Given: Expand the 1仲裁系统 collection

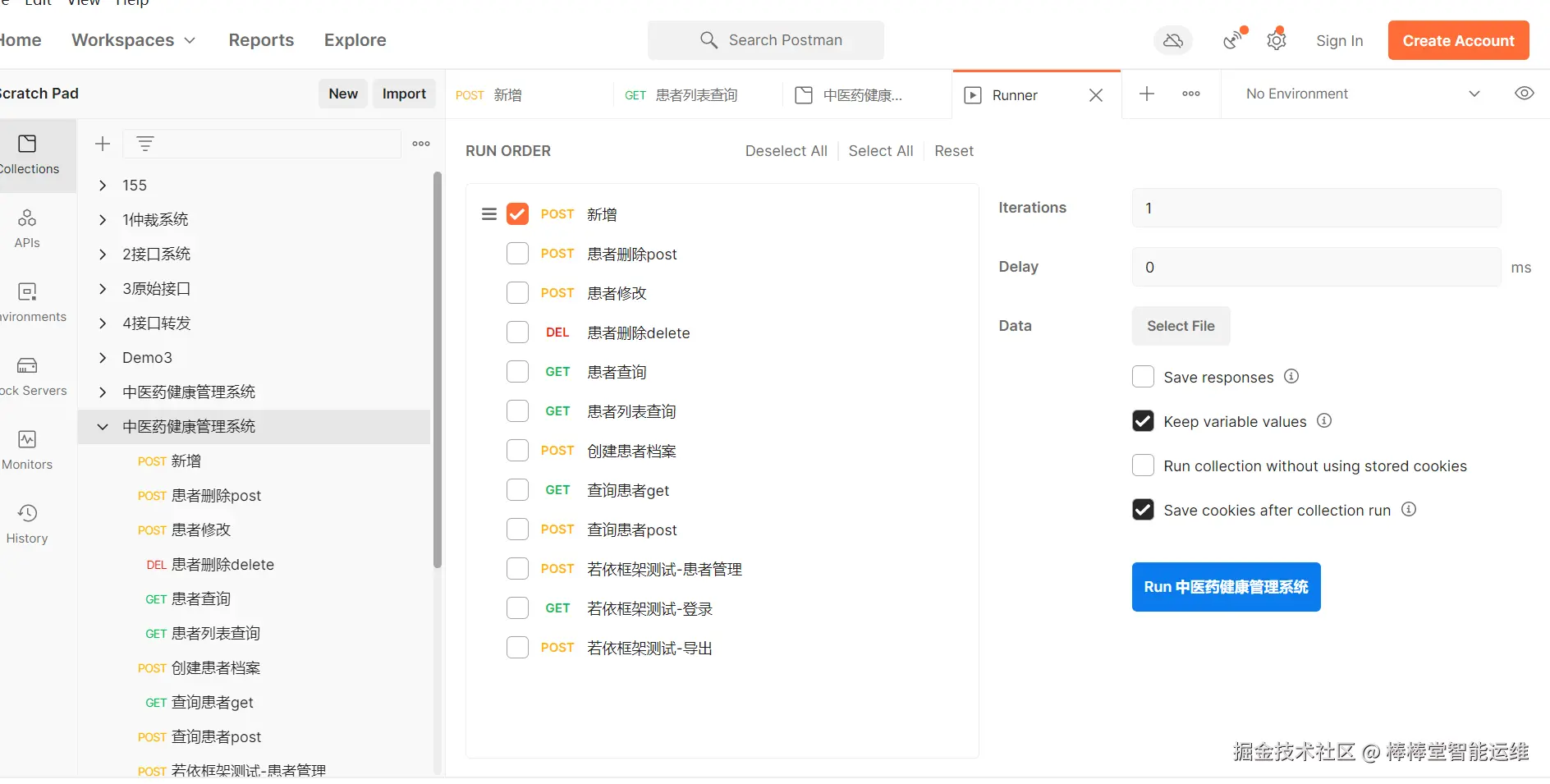Looking at the screenshot, I should (x=103, y=220).
